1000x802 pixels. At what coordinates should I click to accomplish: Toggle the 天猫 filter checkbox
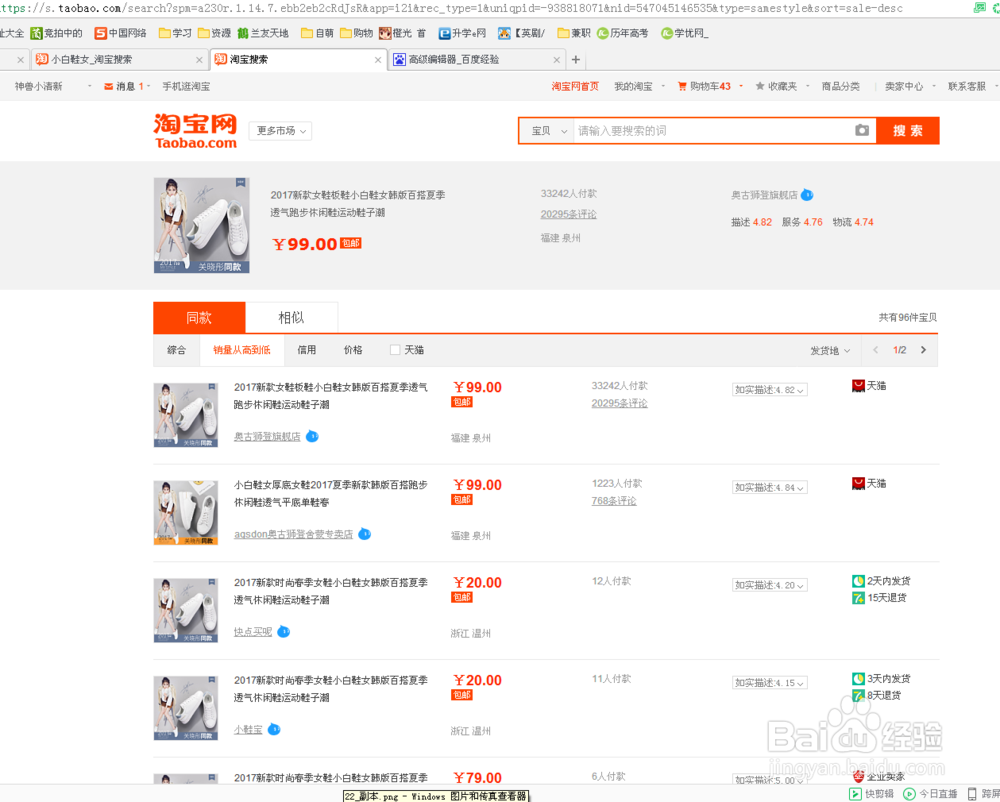(x=395, y=350)
